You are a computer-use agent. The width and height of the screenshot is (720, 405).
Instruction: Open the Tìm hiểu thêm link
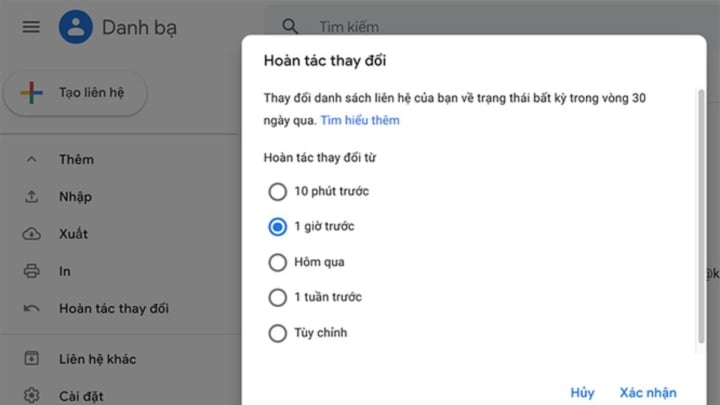[x=360, y=120]
